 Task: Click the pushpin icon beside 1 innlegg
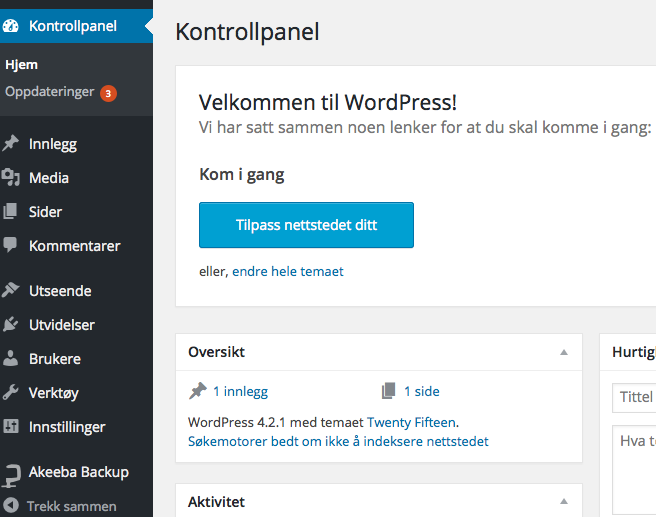pyautogui.click(x=198, y=391)
